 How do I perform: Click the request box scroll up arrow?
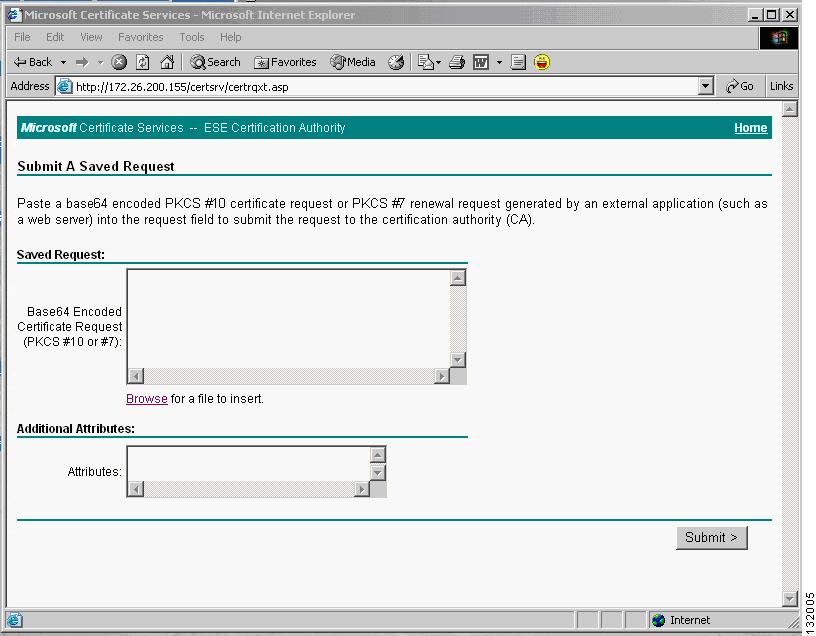(457, 278)
